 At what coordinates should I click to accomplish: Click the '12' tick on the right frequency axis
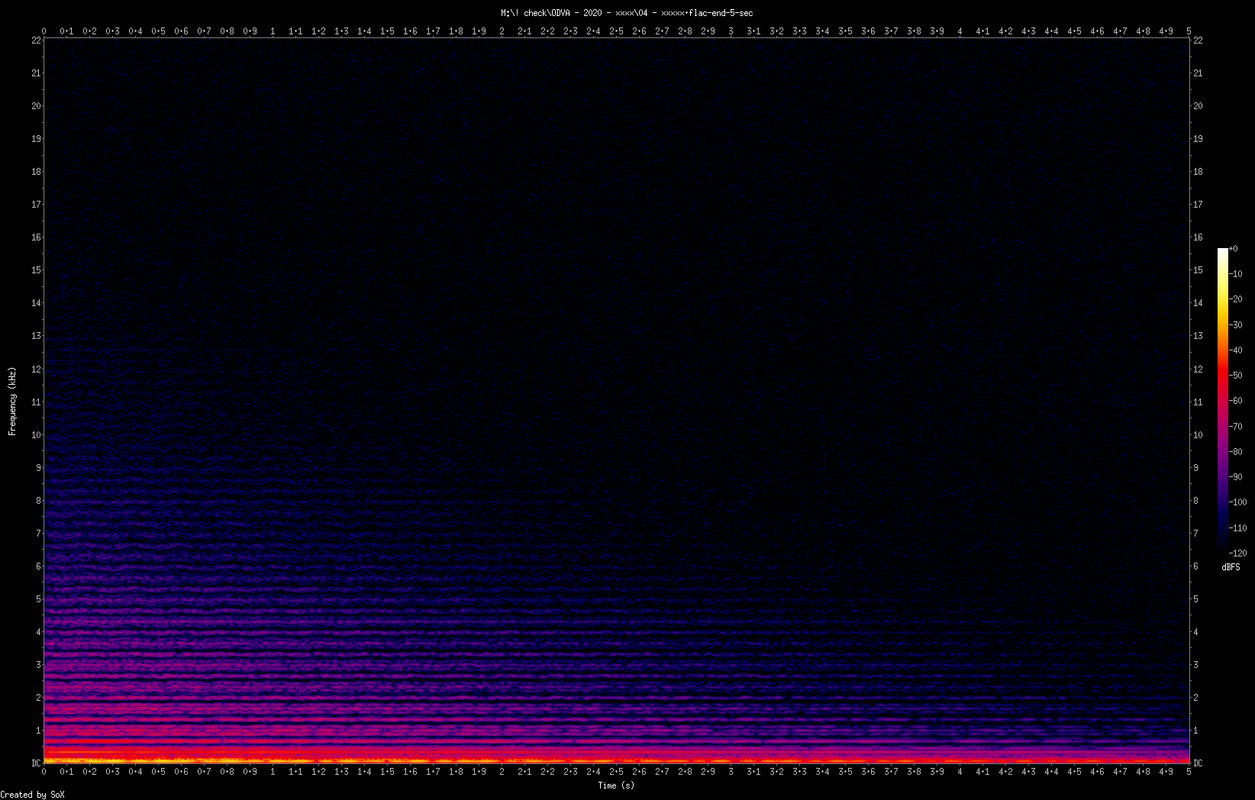click(1198, 368)
